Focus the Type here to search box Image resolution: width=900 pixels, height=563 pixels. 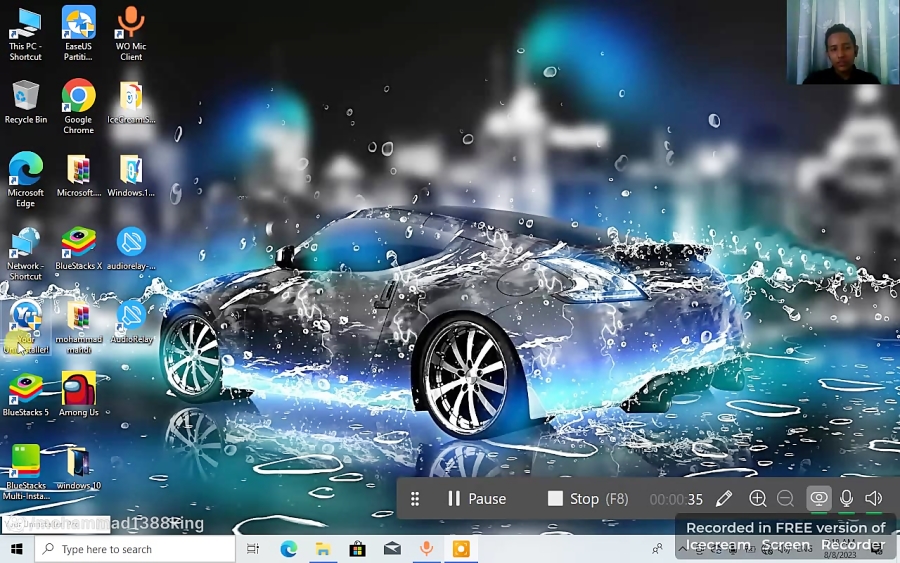135,549
